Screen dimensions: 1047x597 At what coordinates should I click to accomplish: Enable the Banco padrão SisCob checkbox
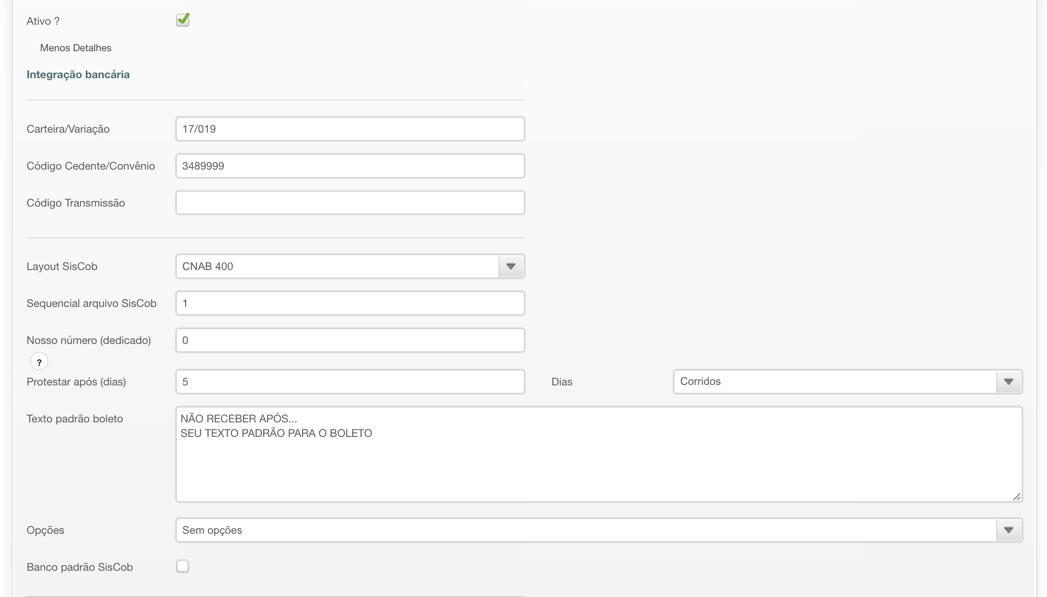183,567
